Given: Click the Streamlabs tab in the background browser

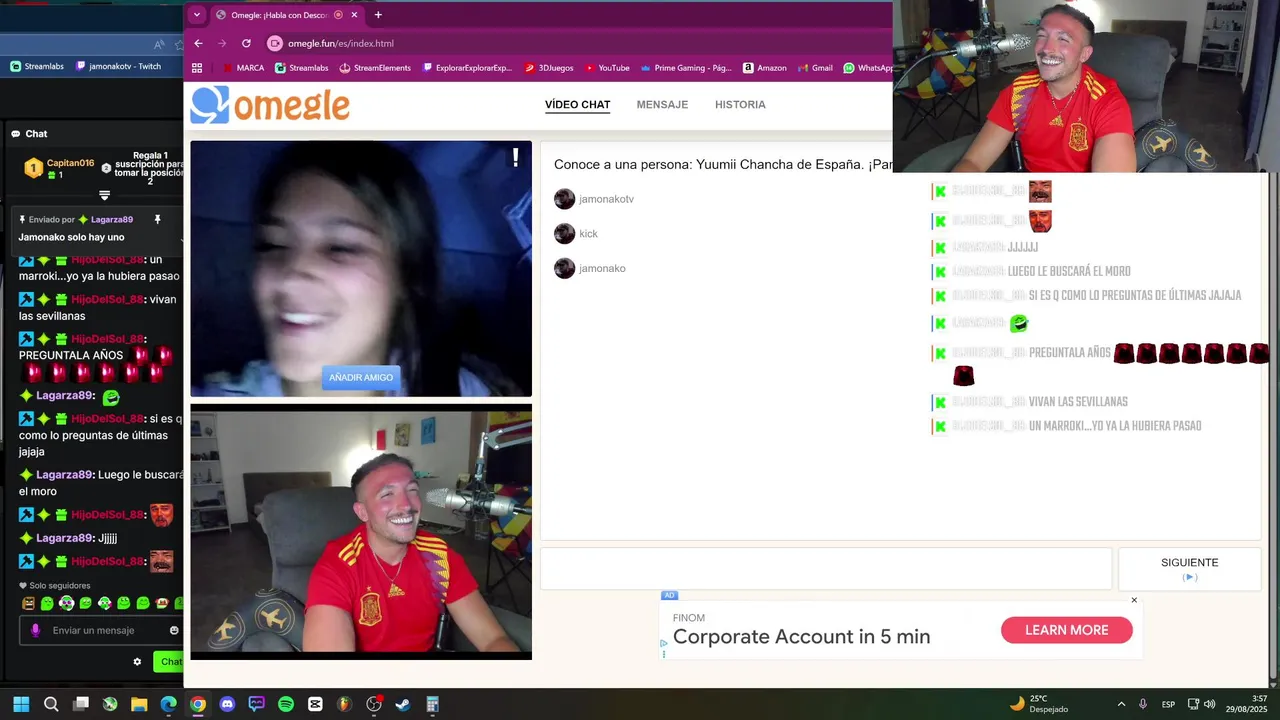Looking at the screenshot, I should pos(37,66).
